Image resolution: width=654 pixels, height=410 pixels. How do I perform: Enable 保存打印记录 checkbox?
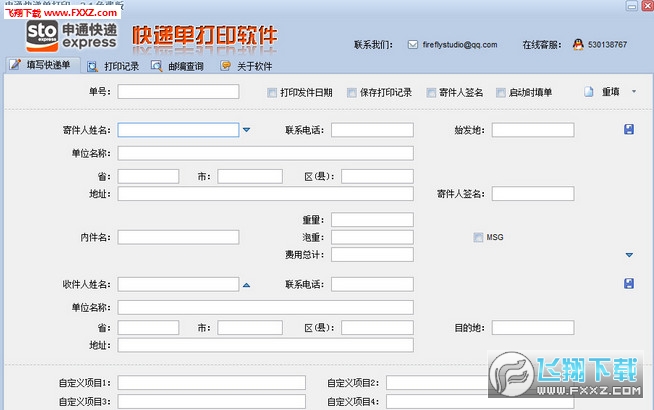[x=352, y=93]
